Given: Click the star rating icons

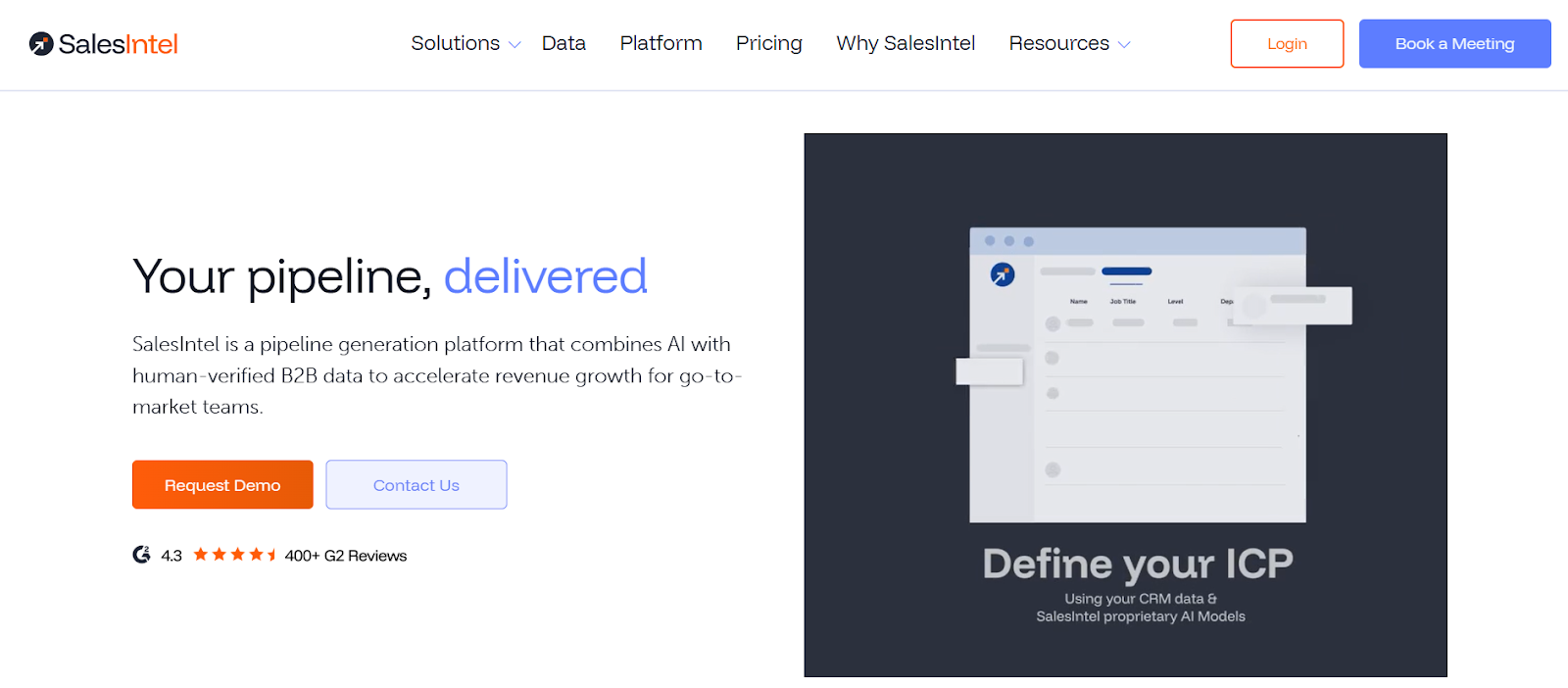Looking at the screenshot, I should pos(234,555).
